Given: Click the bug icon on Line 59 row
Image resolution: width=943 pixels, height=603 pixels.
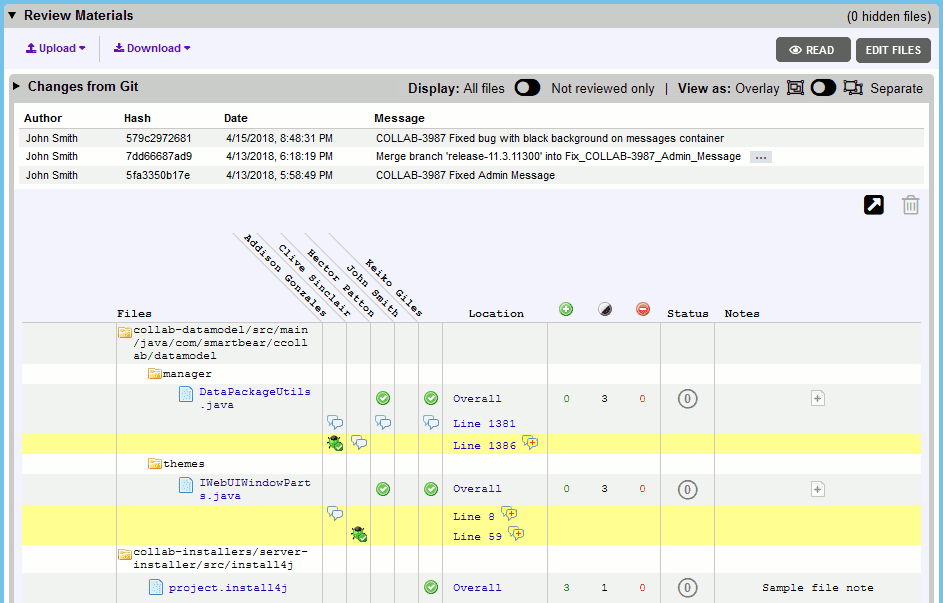Looking at the screenshot, I should coord(359,535).
